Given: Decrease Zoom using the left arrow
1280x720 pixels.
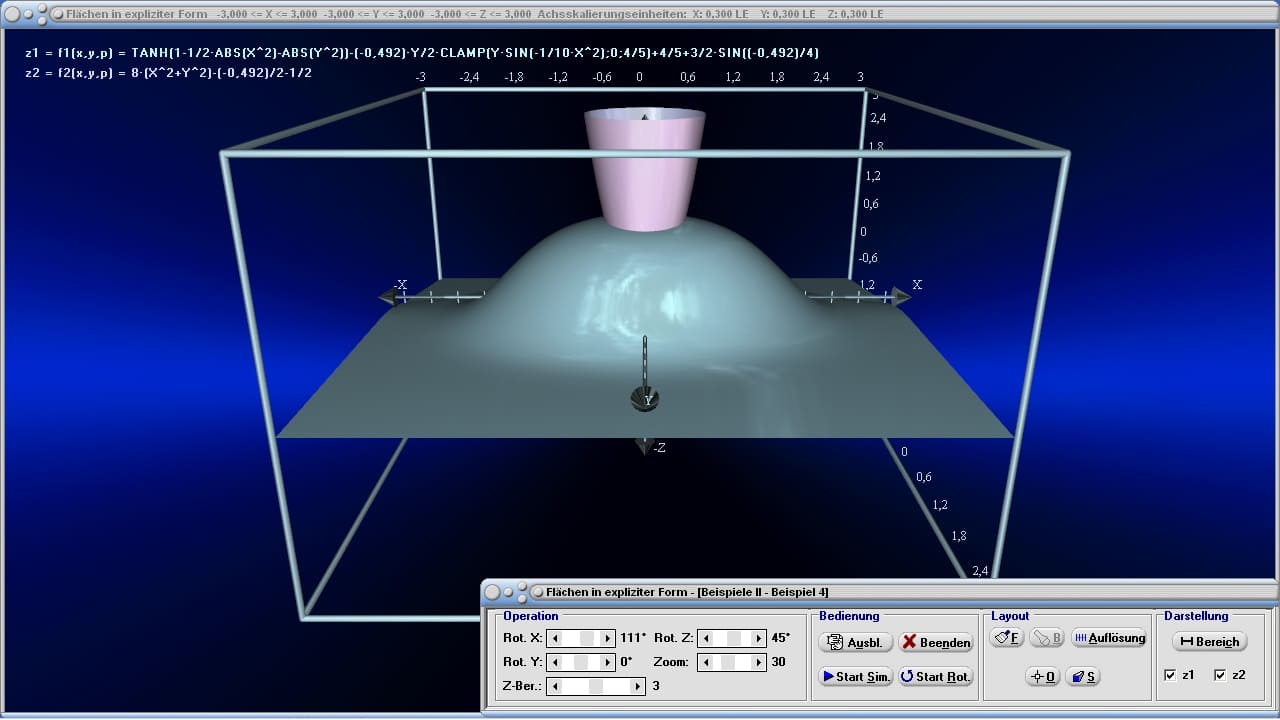Looking at the screenshot, I should pos(706,662).
